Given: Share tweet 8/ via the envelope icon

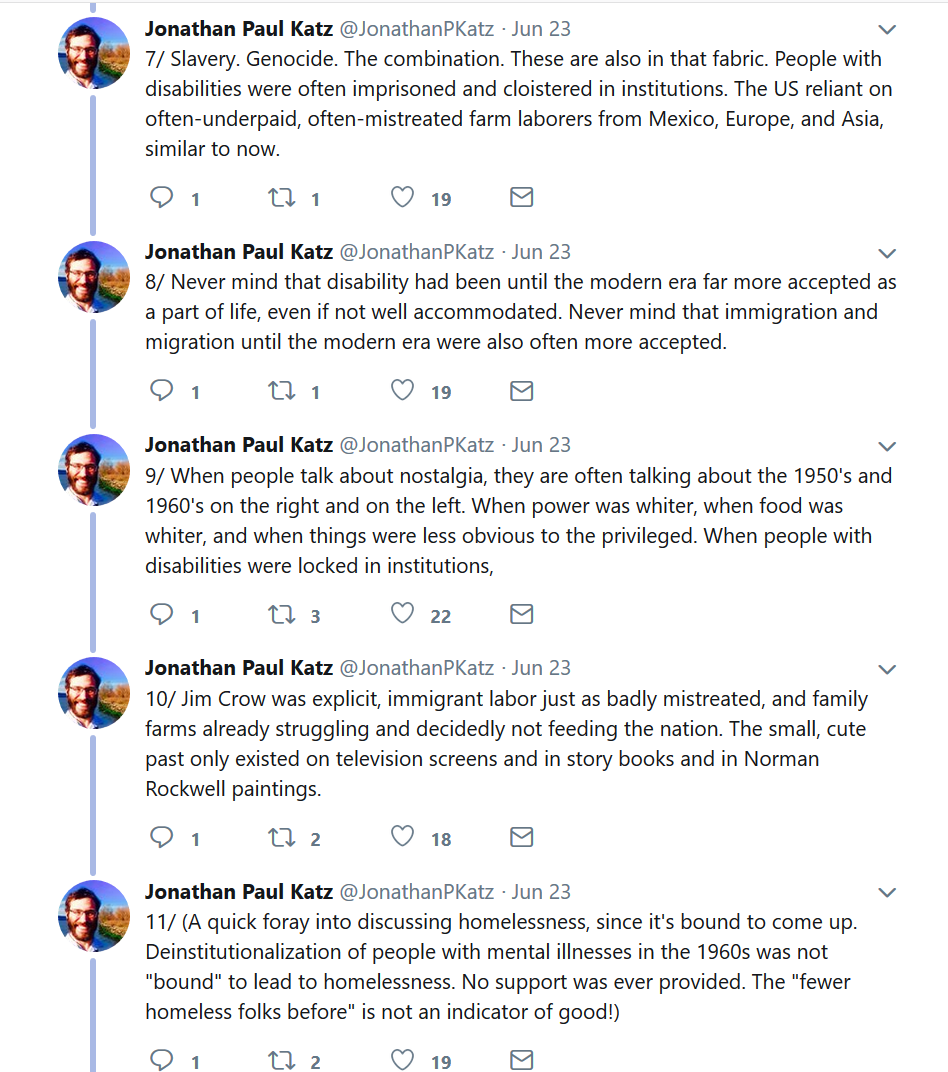Looking at the screenshot, I should [x=521, y=391].
